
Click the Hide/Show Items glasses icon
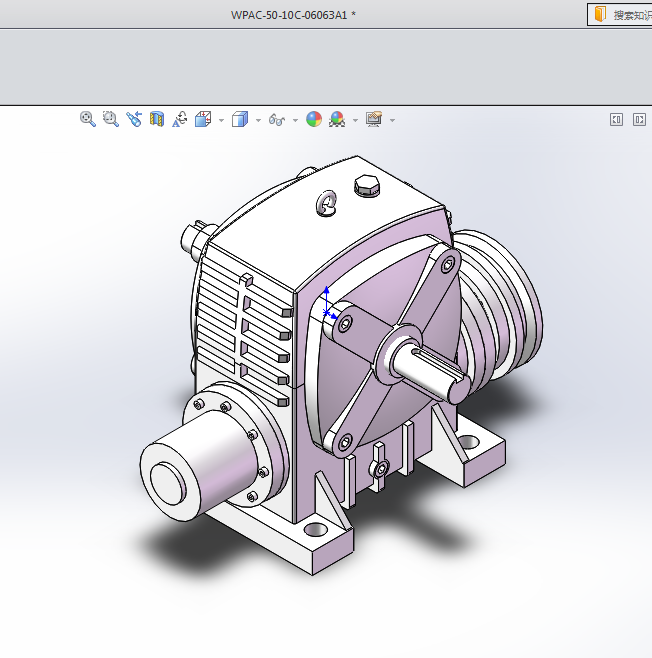coord(277,120)
